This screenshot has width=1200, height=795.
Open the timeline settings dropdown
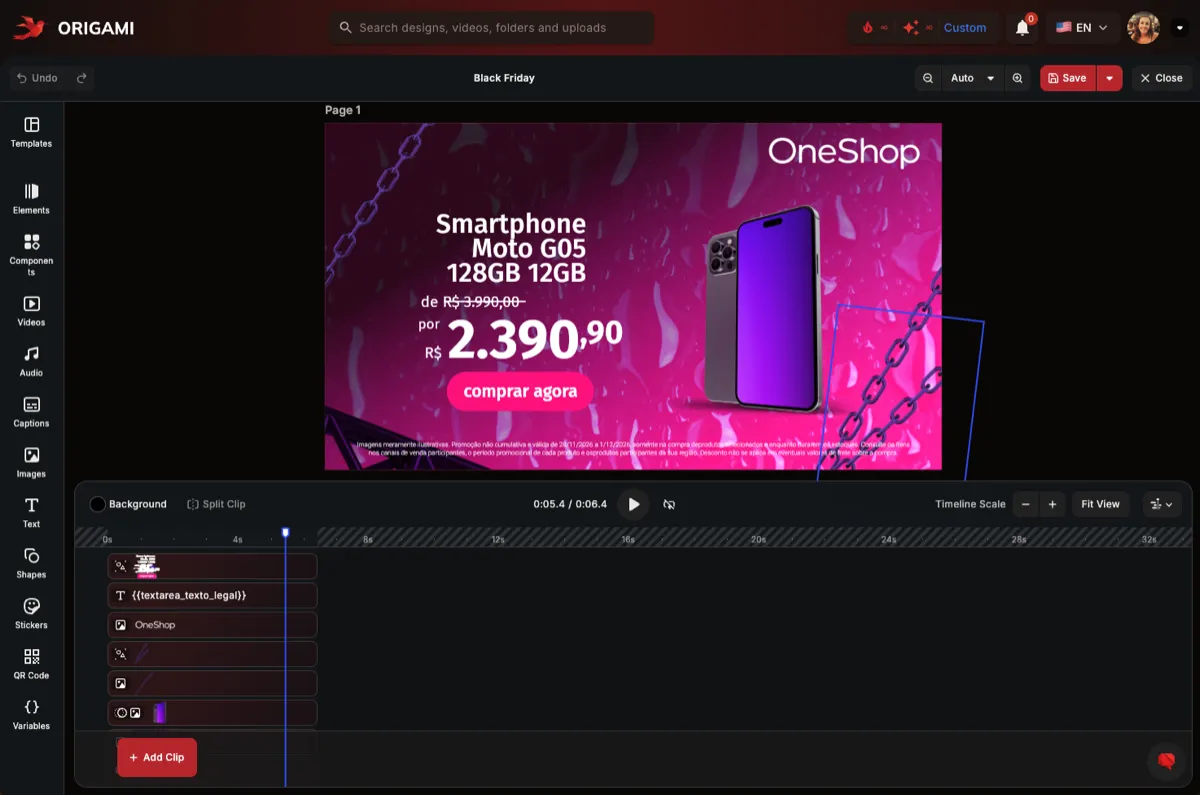pyautogui.click(x=1162, y=505)
